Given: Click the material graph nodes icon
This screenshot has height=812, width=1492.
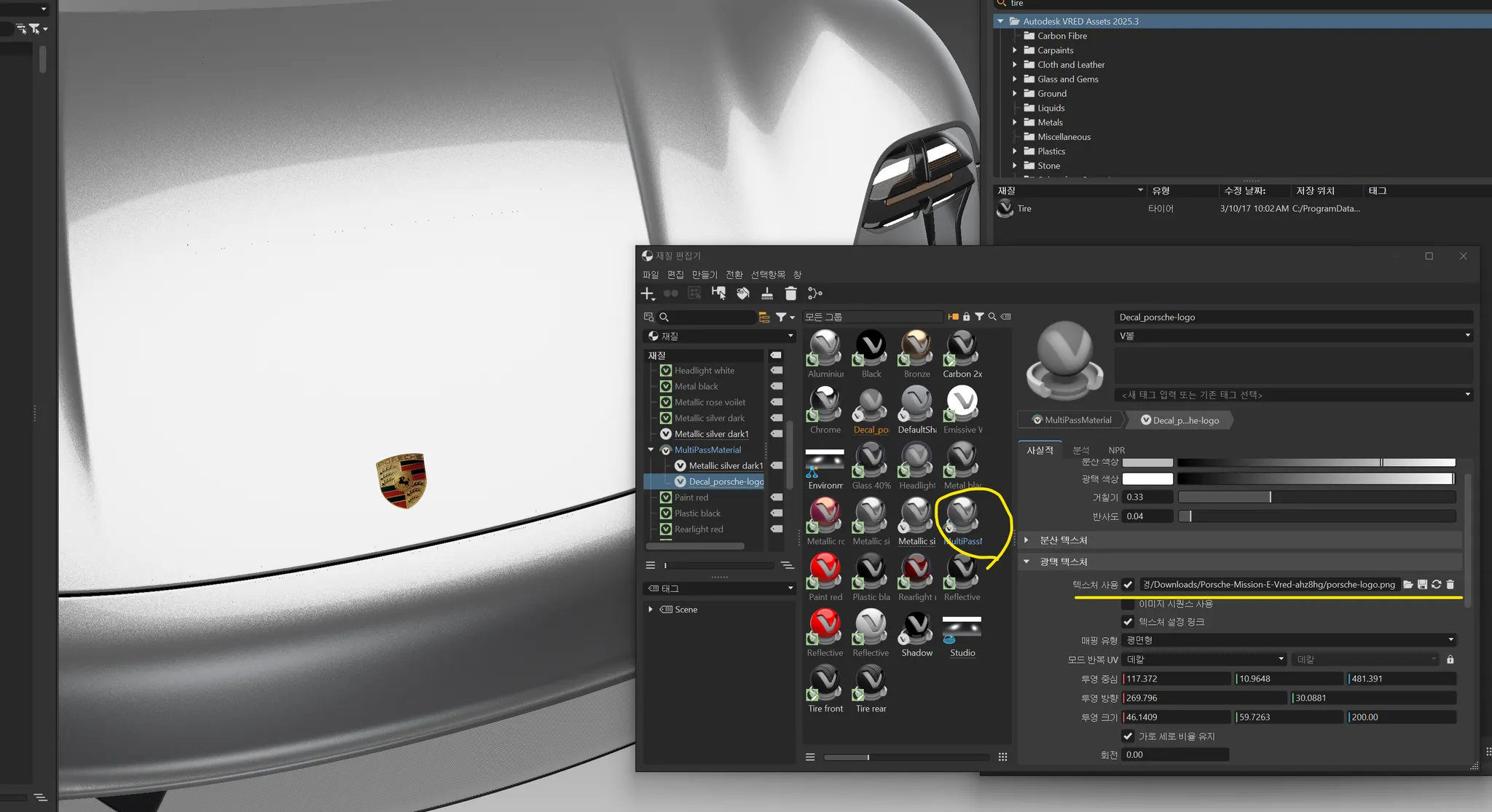Looking at the screenshot, I should point(814,293).
